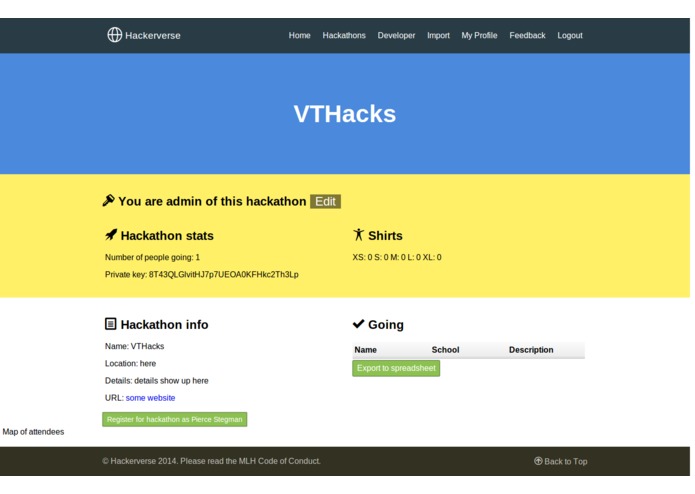Click the 'Hackathon stats' heading text
Viewport: 695px width, 494px height.
(167, 236)
